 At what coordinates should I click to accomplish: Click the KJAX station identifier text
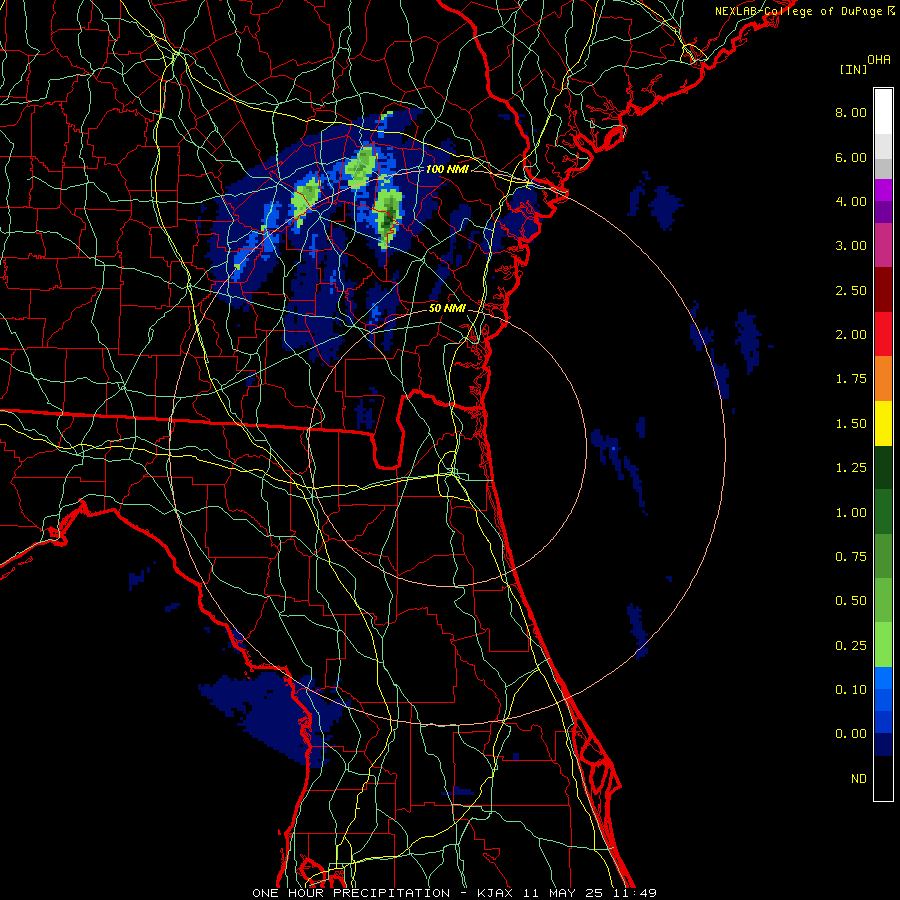[x=494, y=893]
